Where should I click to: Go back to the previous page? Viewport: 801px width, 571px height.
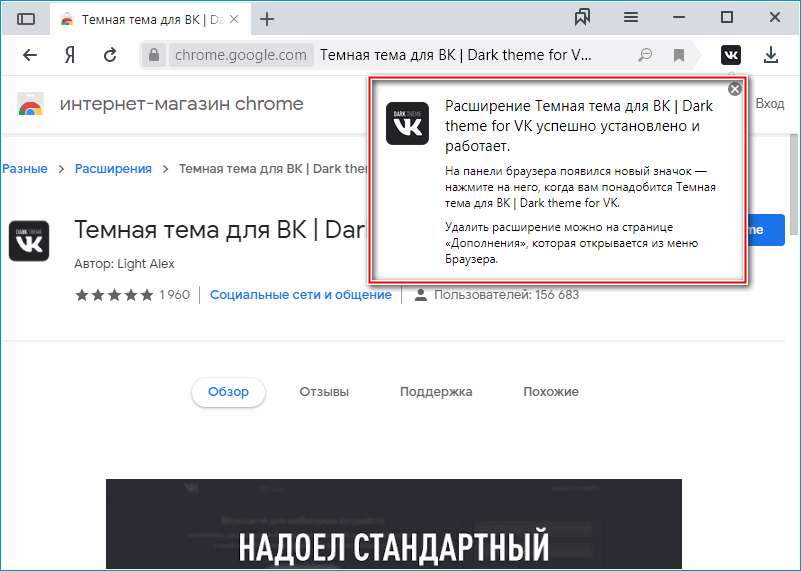click(x=30, y=55)
